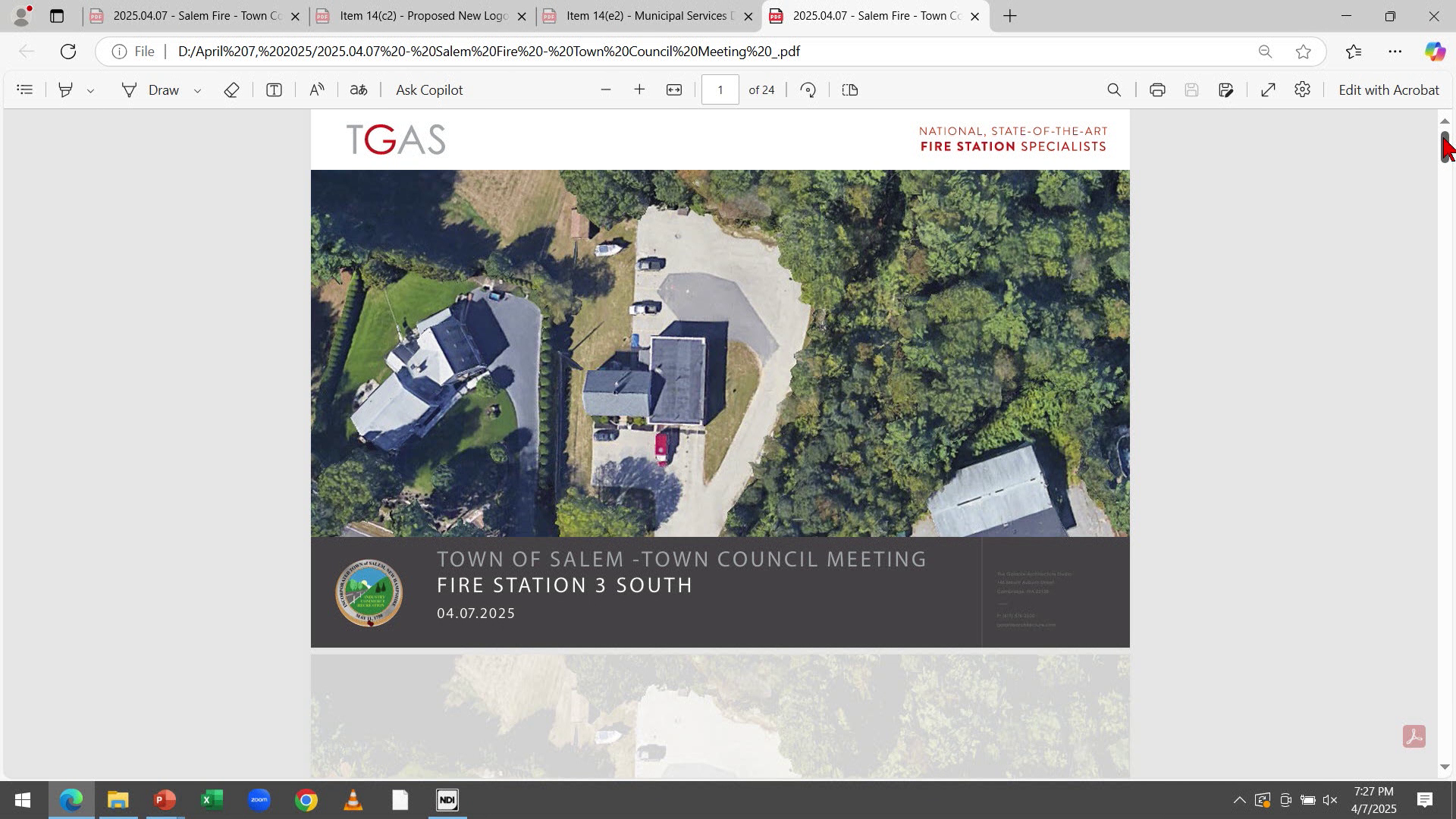Toggle page view layout

click(x=850, y=89)
